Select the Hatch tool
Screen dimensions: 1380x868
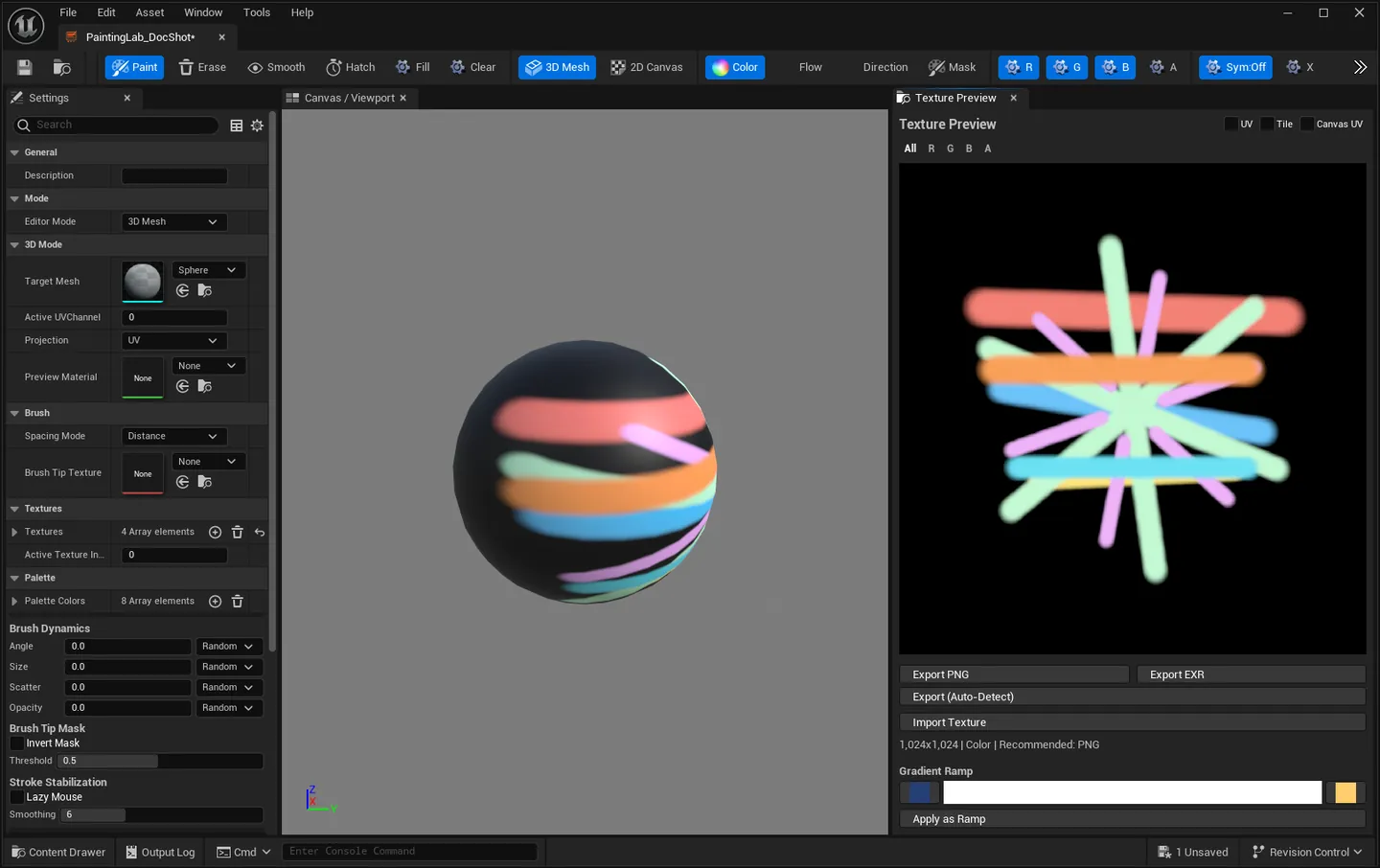coord(351,67)
